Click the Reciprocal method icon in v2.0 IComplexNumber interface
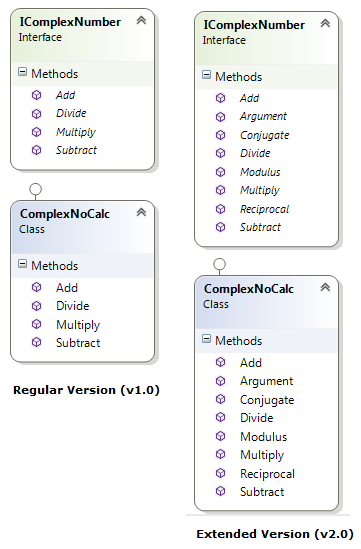 220,209
